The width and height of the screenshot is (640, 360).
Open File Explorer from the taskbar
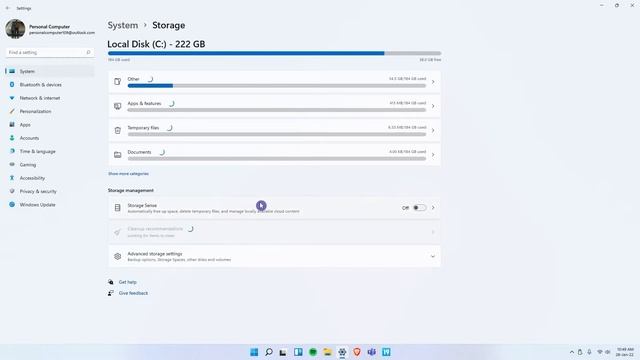[x=327, y=352]
